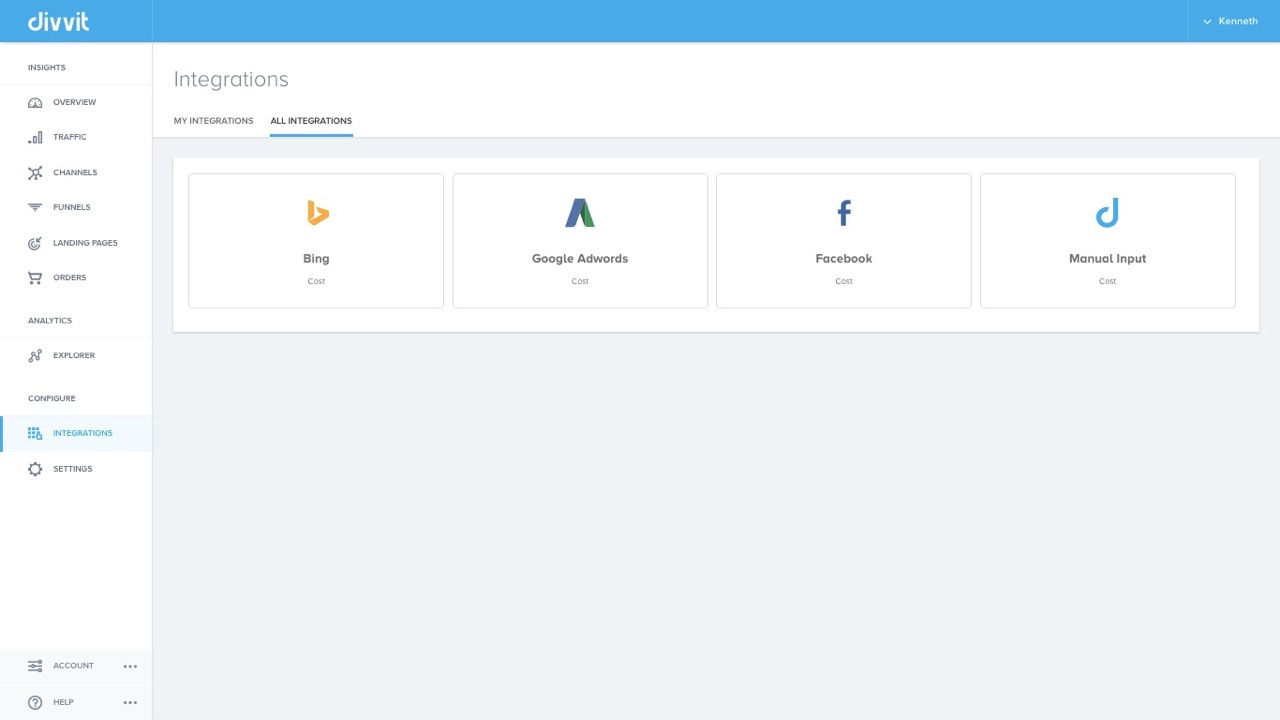This screenshot has width=1280, height=720.
Task: Click the Manual Input logo icon
Action: pos(1107,213)
